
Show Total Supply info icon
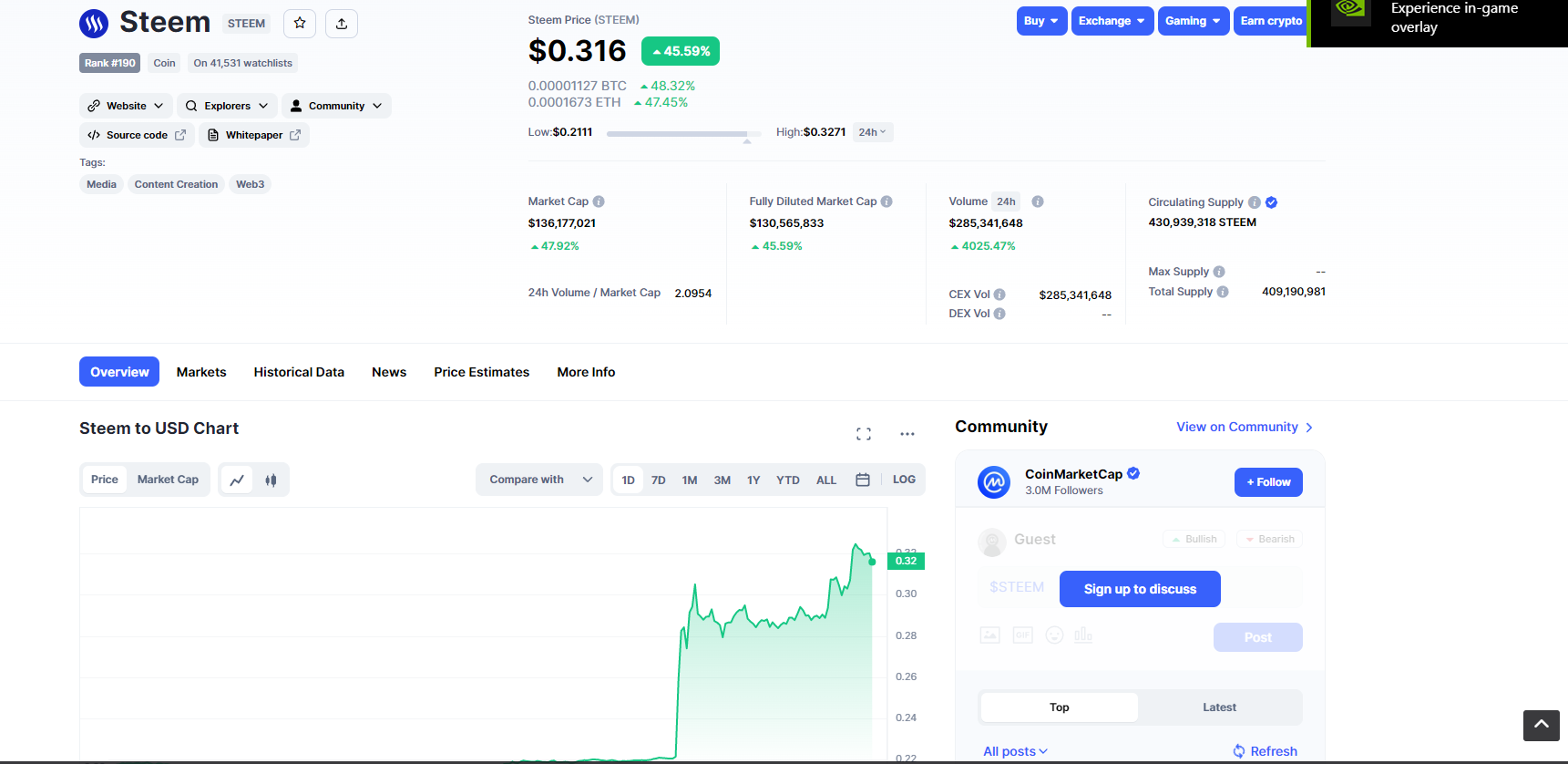pos(1223,292)
